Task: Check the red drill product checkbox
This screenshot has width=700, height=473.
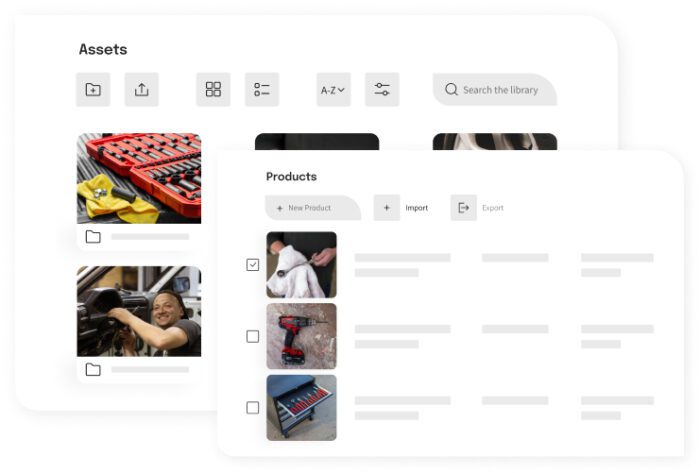Action: tap(253, 336)
